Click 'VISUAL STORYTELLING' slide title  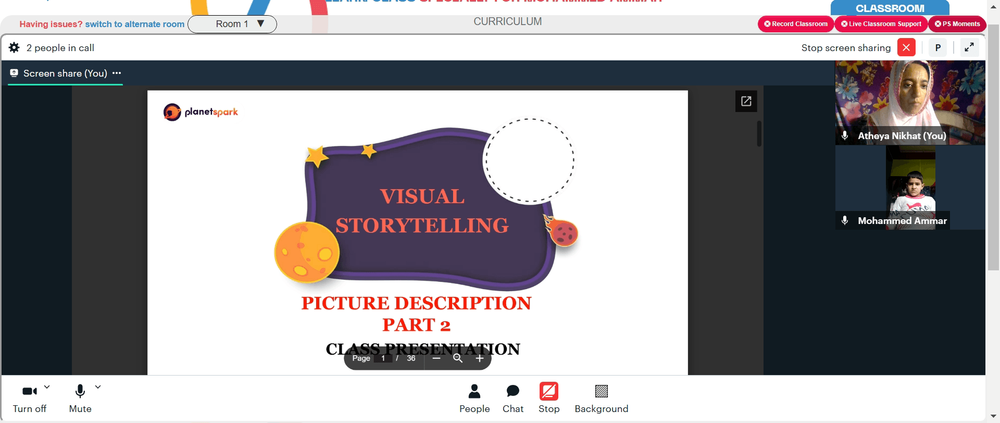click(x=422, y=211)
